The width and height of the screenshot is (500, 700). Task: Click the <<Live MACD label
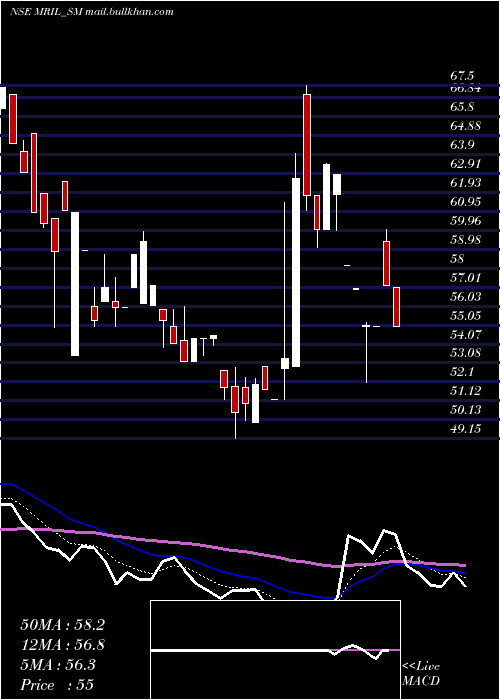click(x=421, y=674)
